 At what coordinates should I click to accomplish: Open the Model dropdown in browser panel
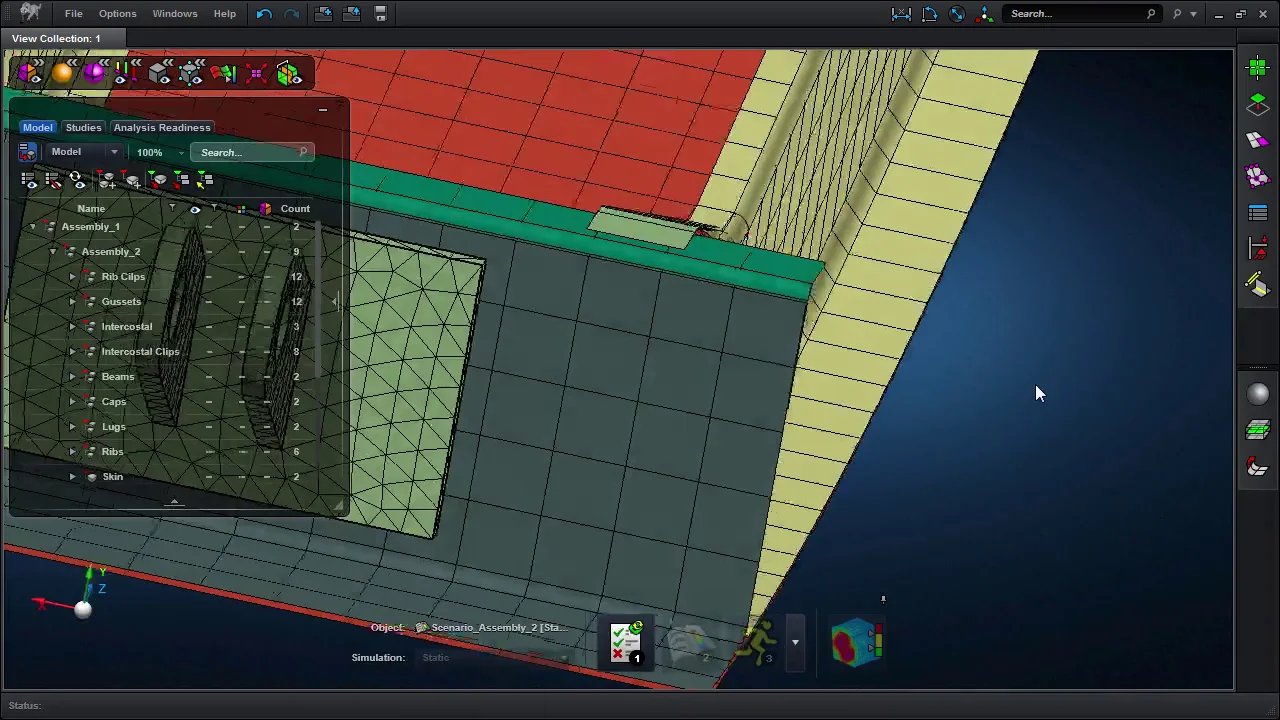(84, 152)
